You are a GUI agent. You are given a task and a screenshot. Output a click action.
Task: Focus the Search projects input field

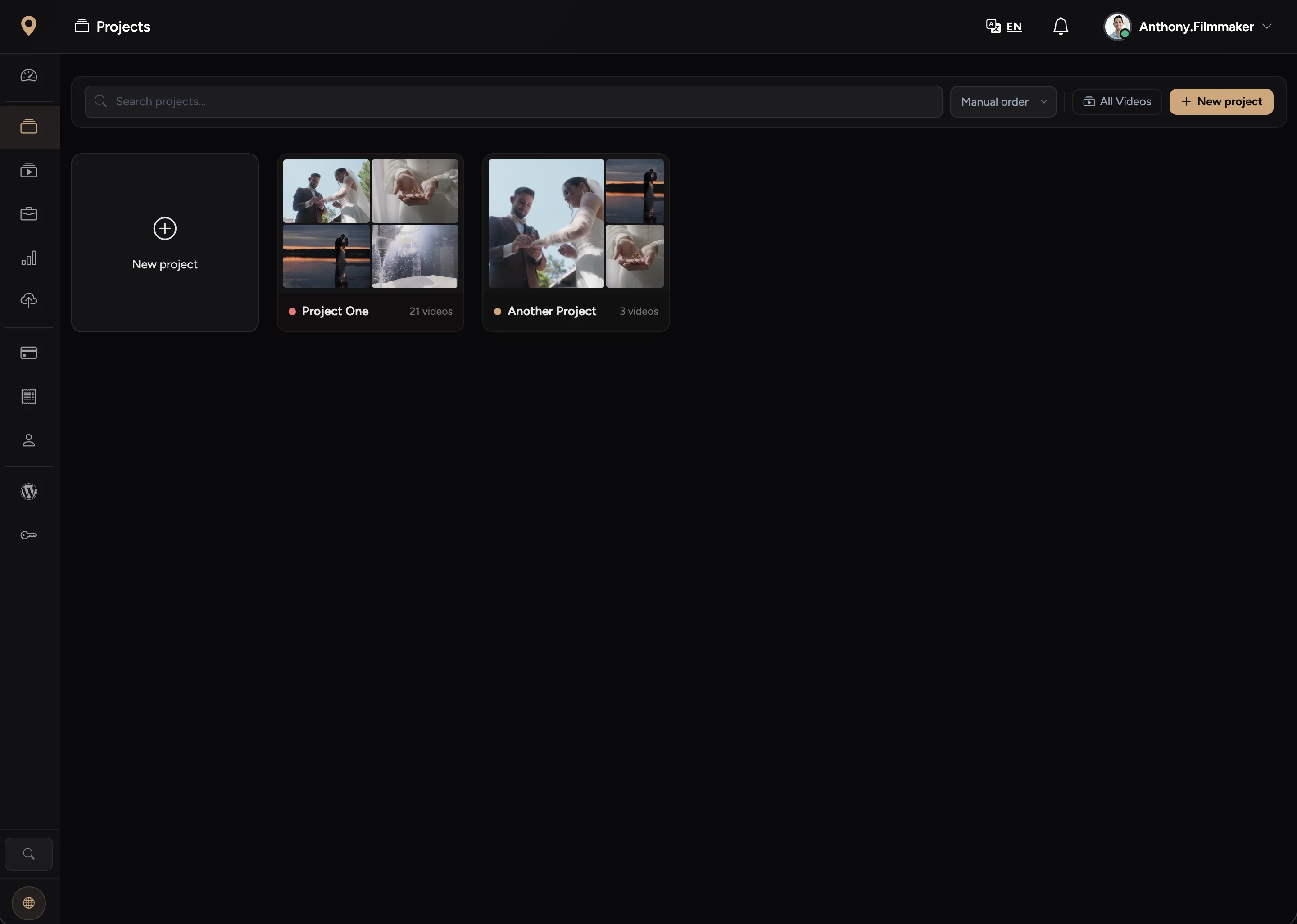pos(514,102)
